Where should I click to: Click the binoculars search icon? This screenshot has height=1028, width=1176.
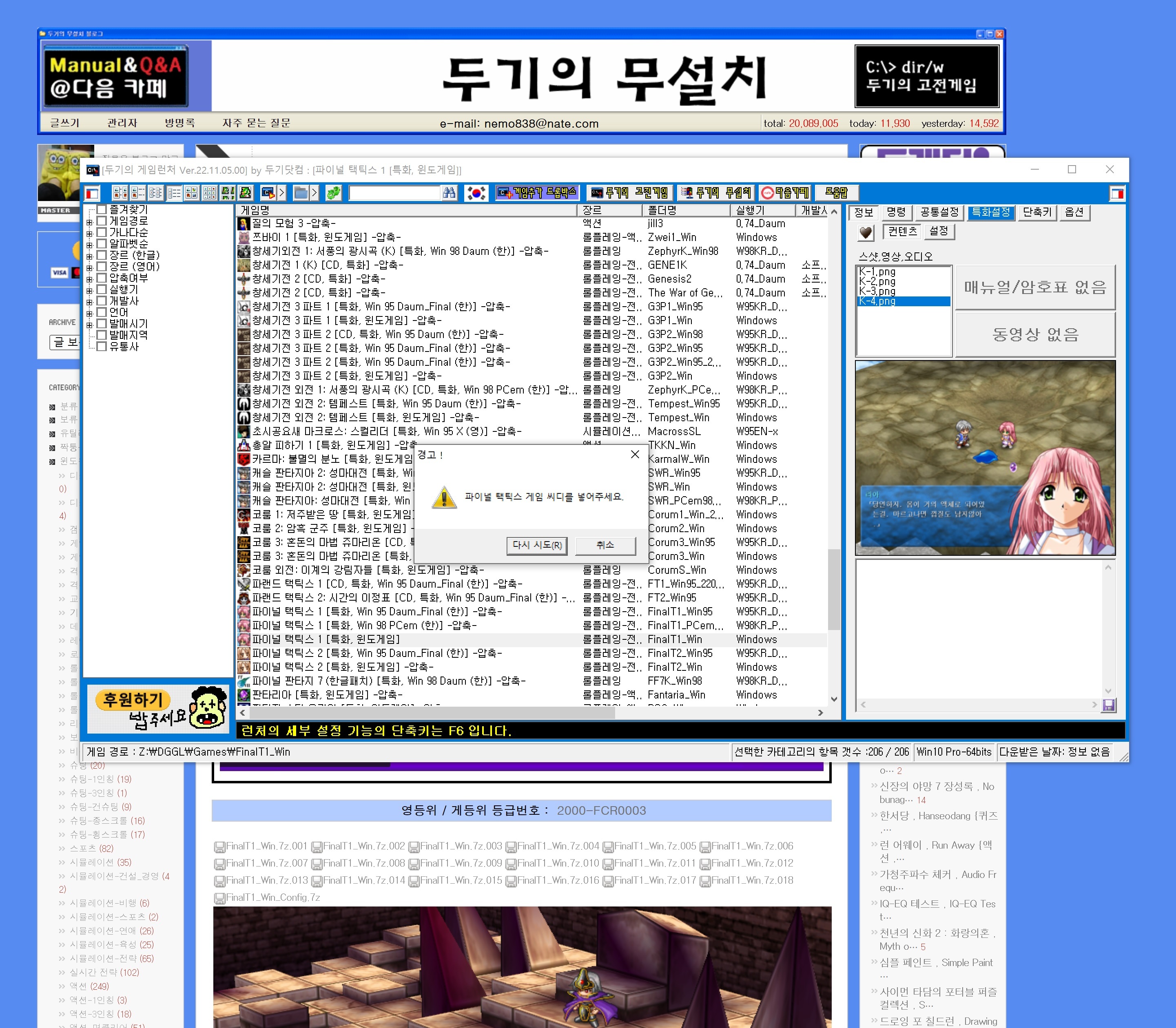(449, 193)
